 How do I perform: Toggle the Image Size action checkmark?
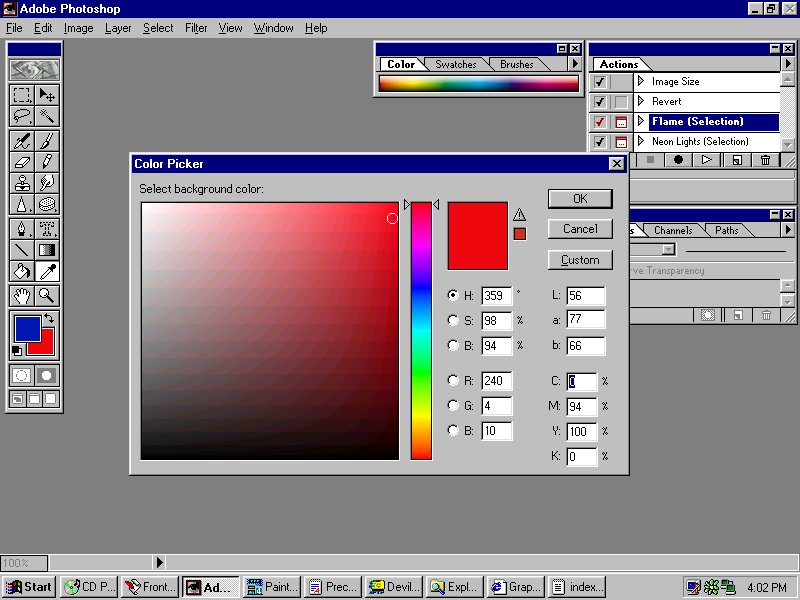[x=600, y=82]
